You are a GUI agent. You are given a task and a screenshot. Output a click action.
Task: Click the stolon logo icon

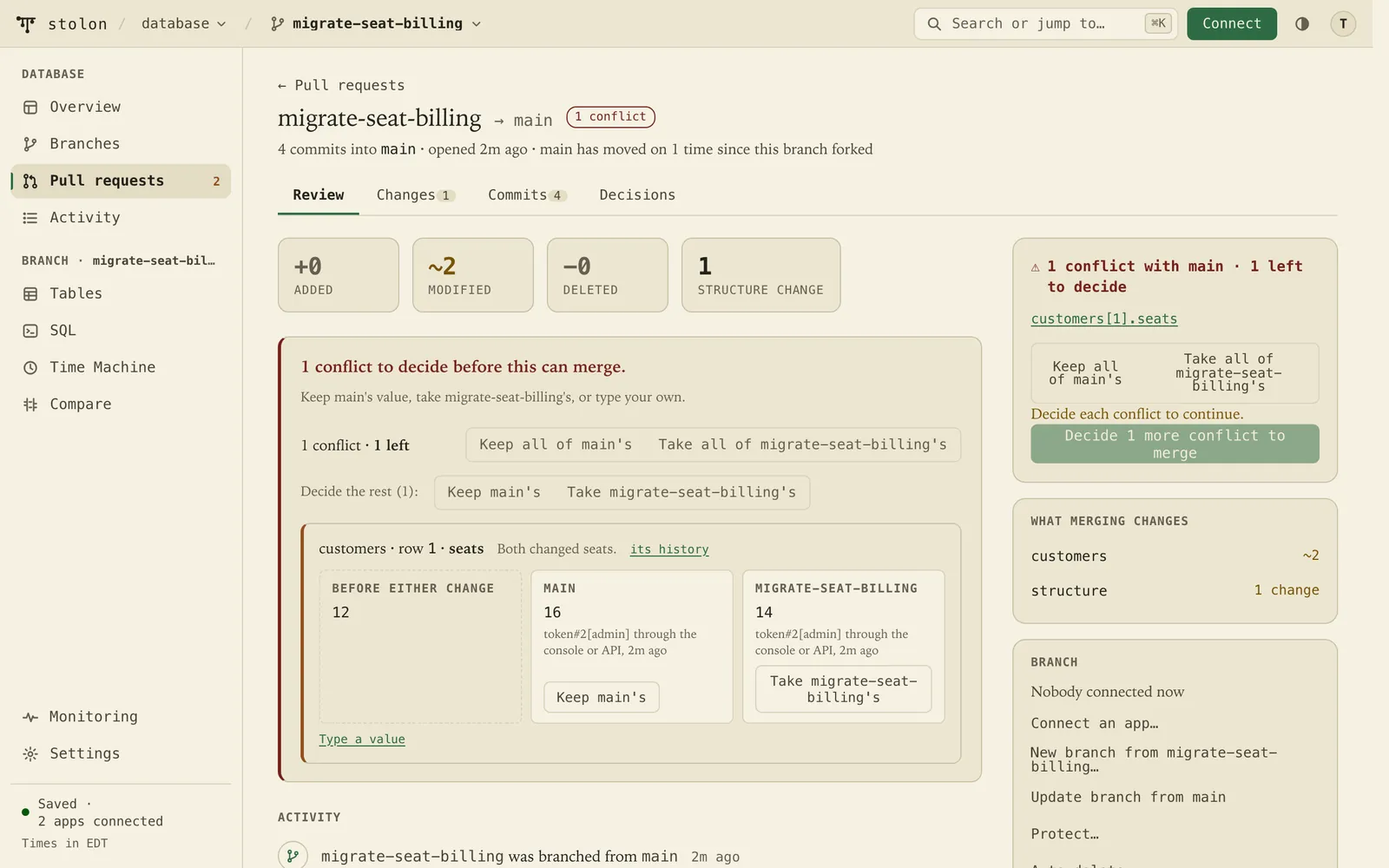click(x=26, y=23)
